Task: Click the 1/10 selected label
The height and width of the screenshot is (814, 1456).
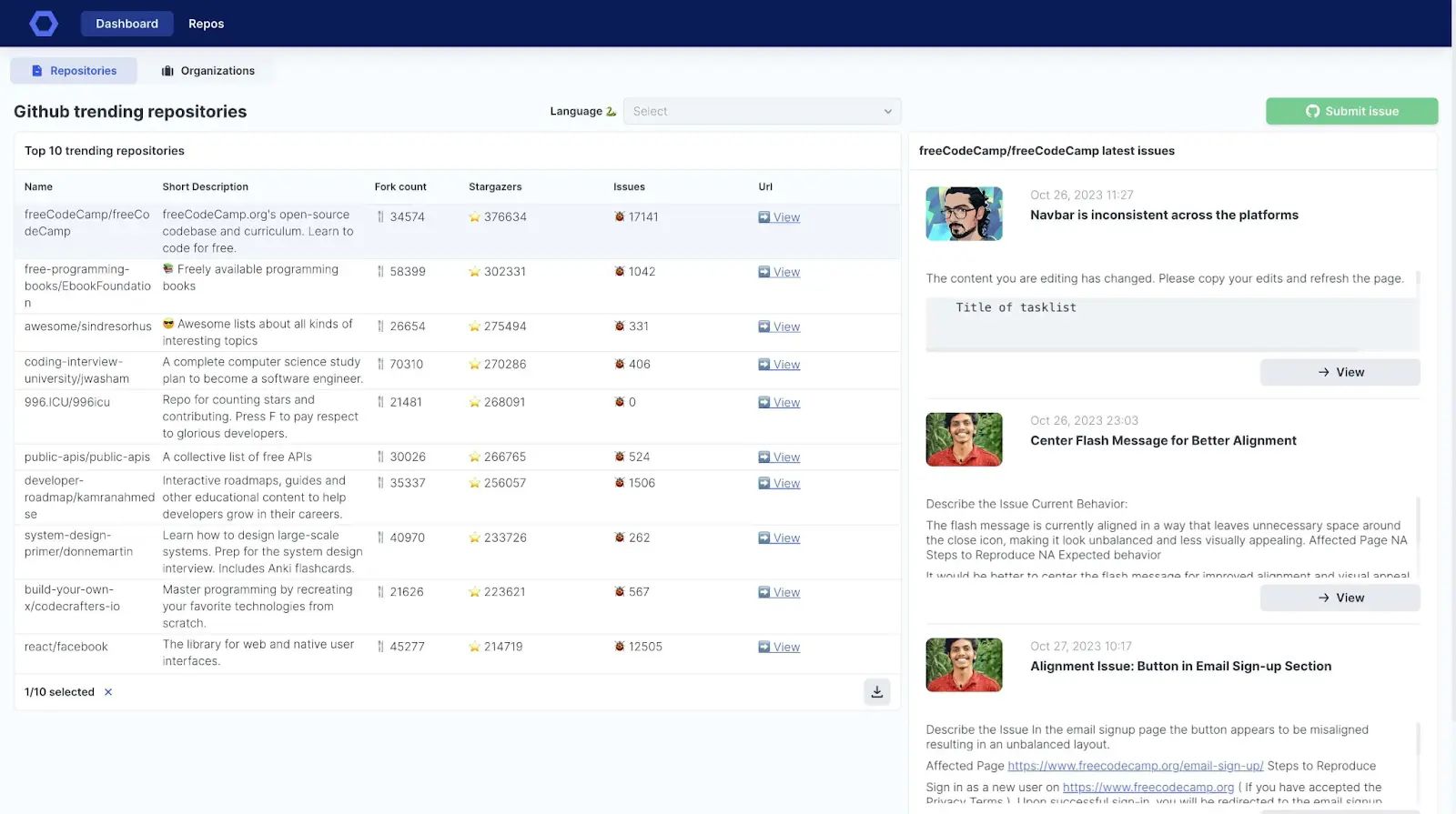Action: click(59, 692)
